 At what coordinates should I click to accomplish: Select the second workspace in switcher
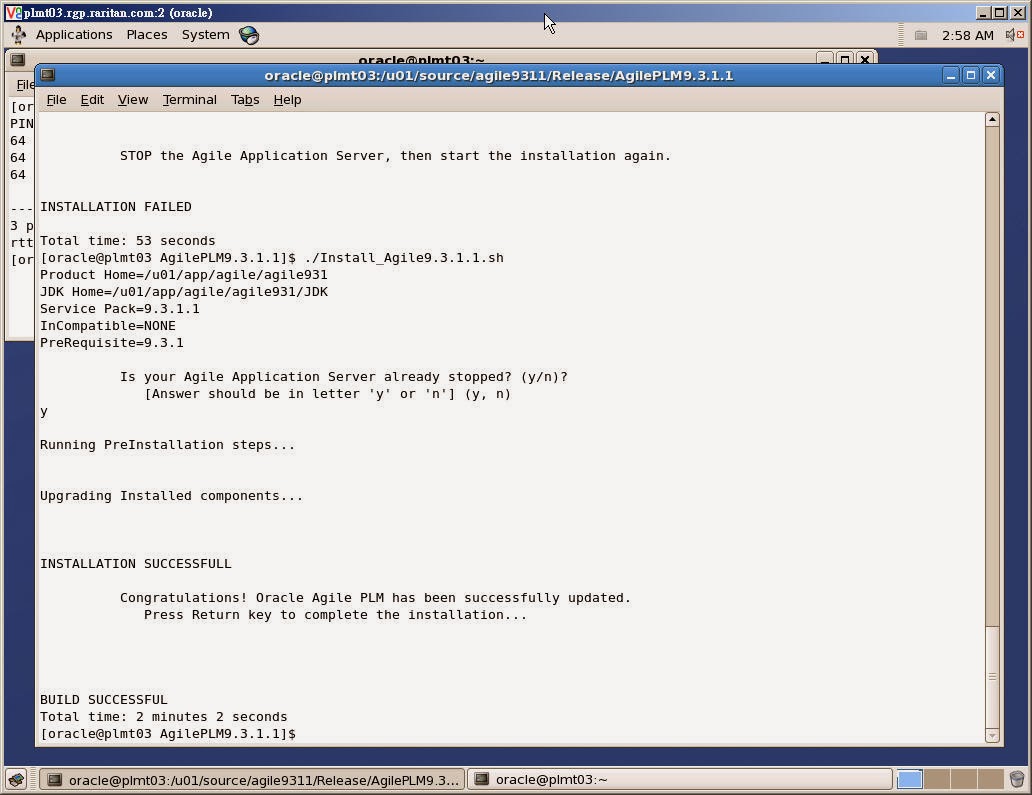point(937,780)
